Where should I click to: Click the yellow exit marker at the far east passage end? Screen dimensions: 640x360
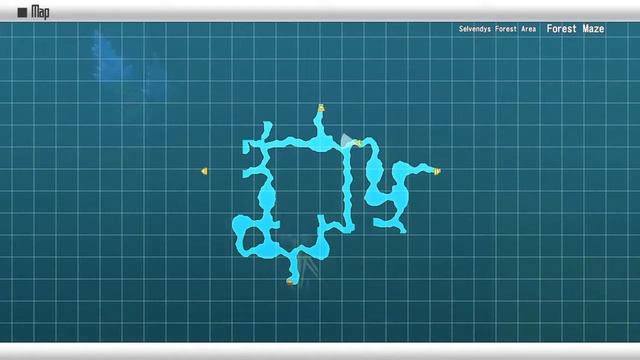tap(437, 171)
